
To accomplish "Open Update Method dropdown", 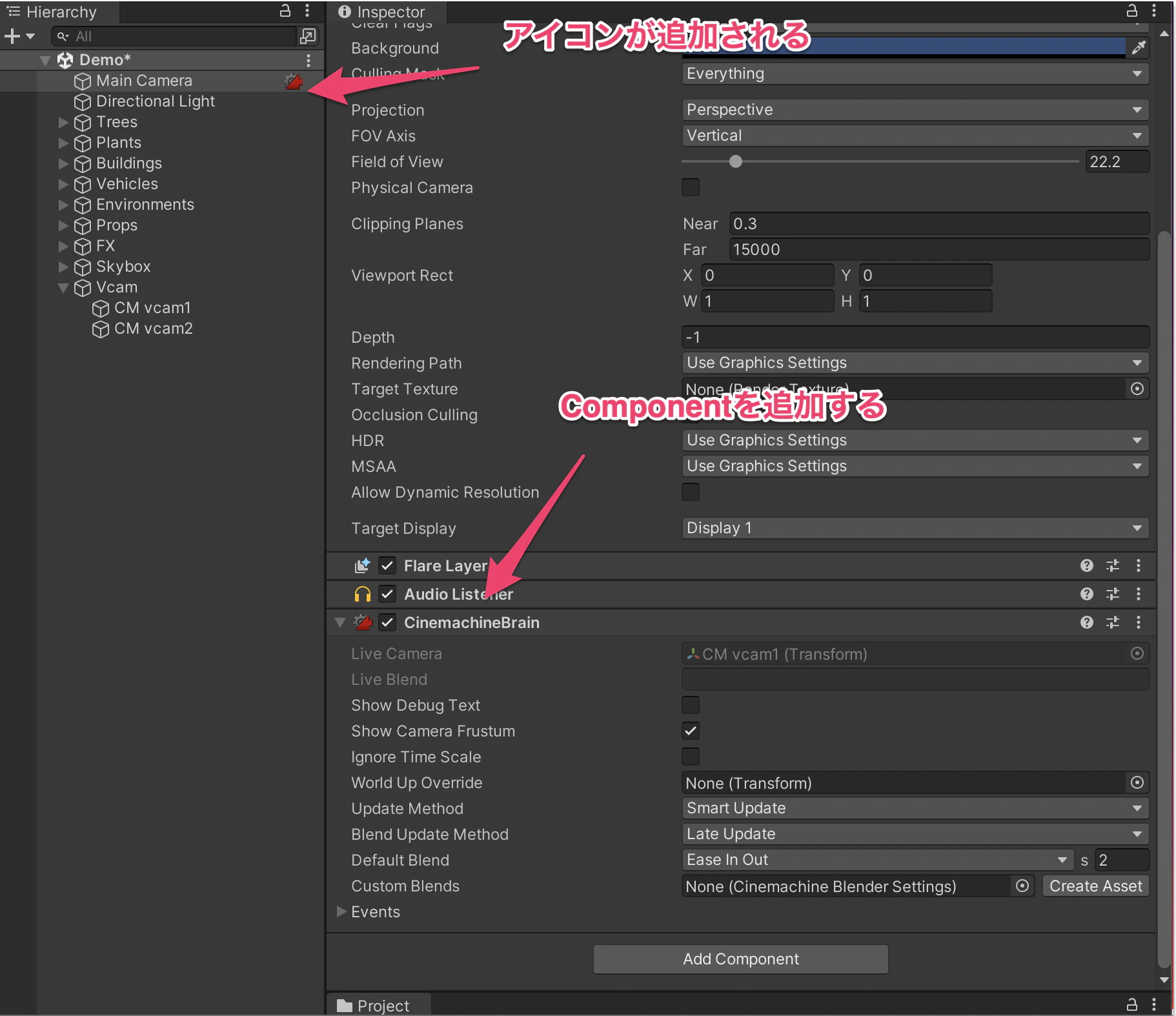I will pyautogui.click(x=915, y=808).
